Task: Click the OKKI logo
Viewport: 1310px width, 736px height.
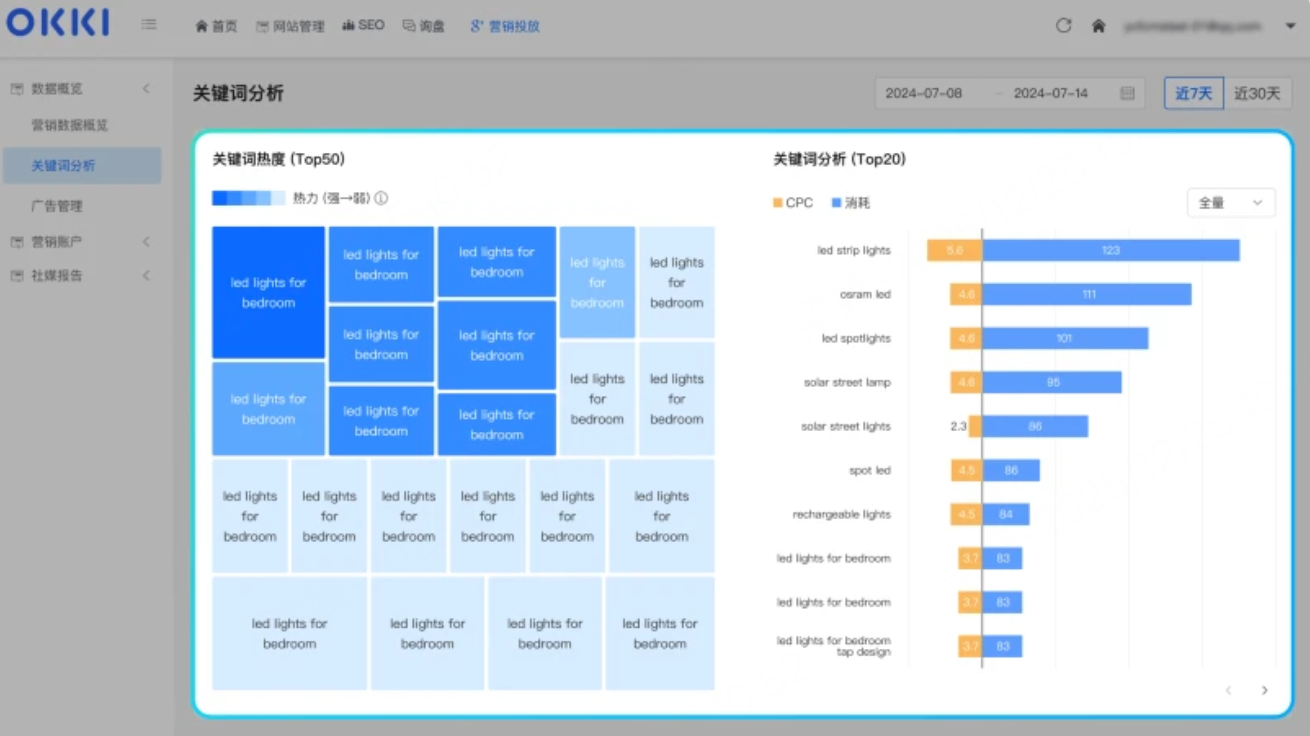Action: [58, 24]
